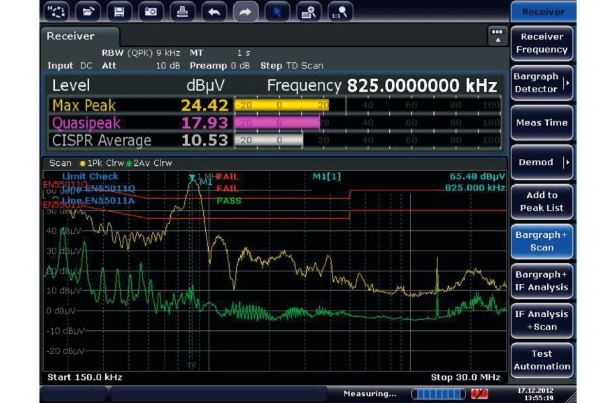Click the Measuring... status text
This screenshot has width=596, height=403.
tap(369, 394)
